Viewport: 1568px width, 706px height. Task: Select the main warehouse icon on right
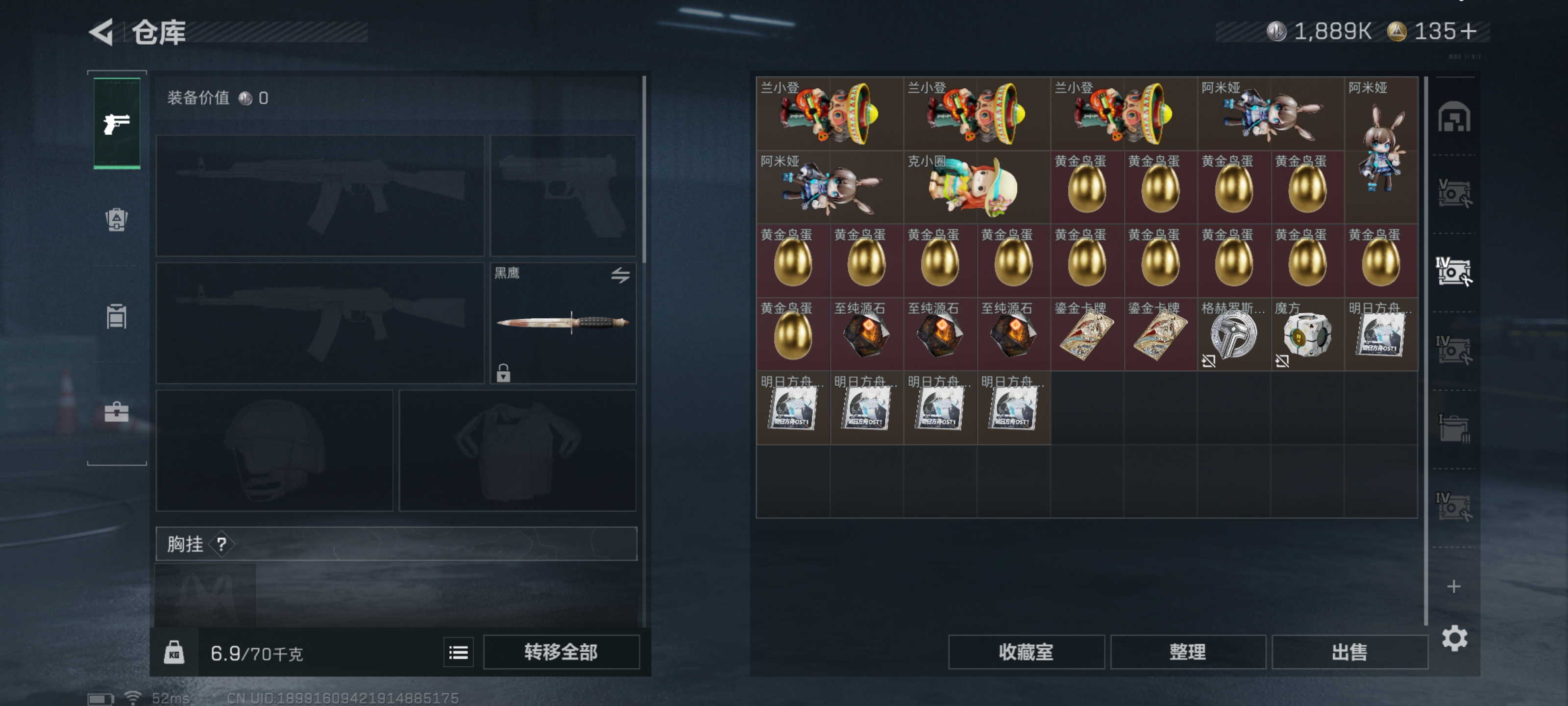(1453, 116)
